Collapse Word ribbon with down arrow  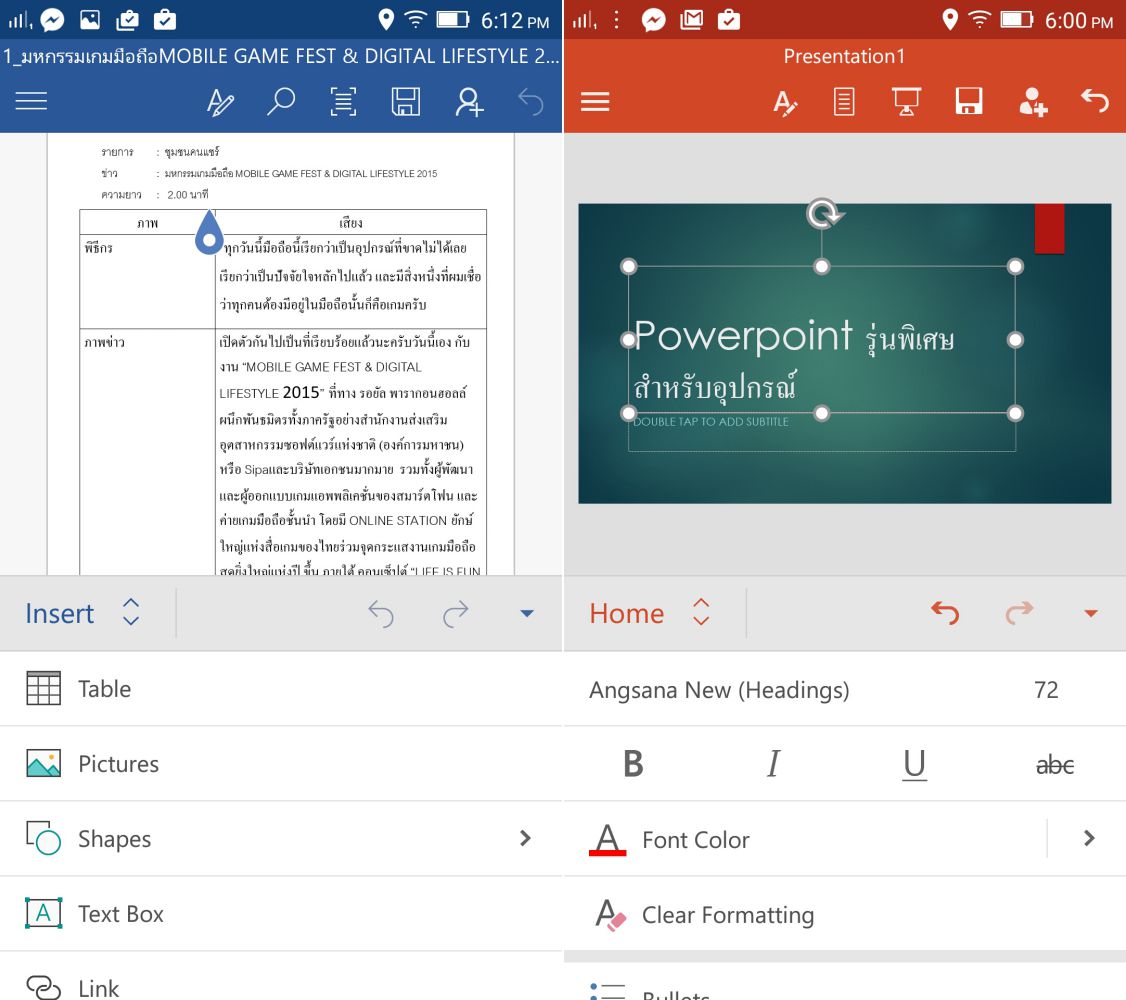pyautogui.click(x=527, y=613)
